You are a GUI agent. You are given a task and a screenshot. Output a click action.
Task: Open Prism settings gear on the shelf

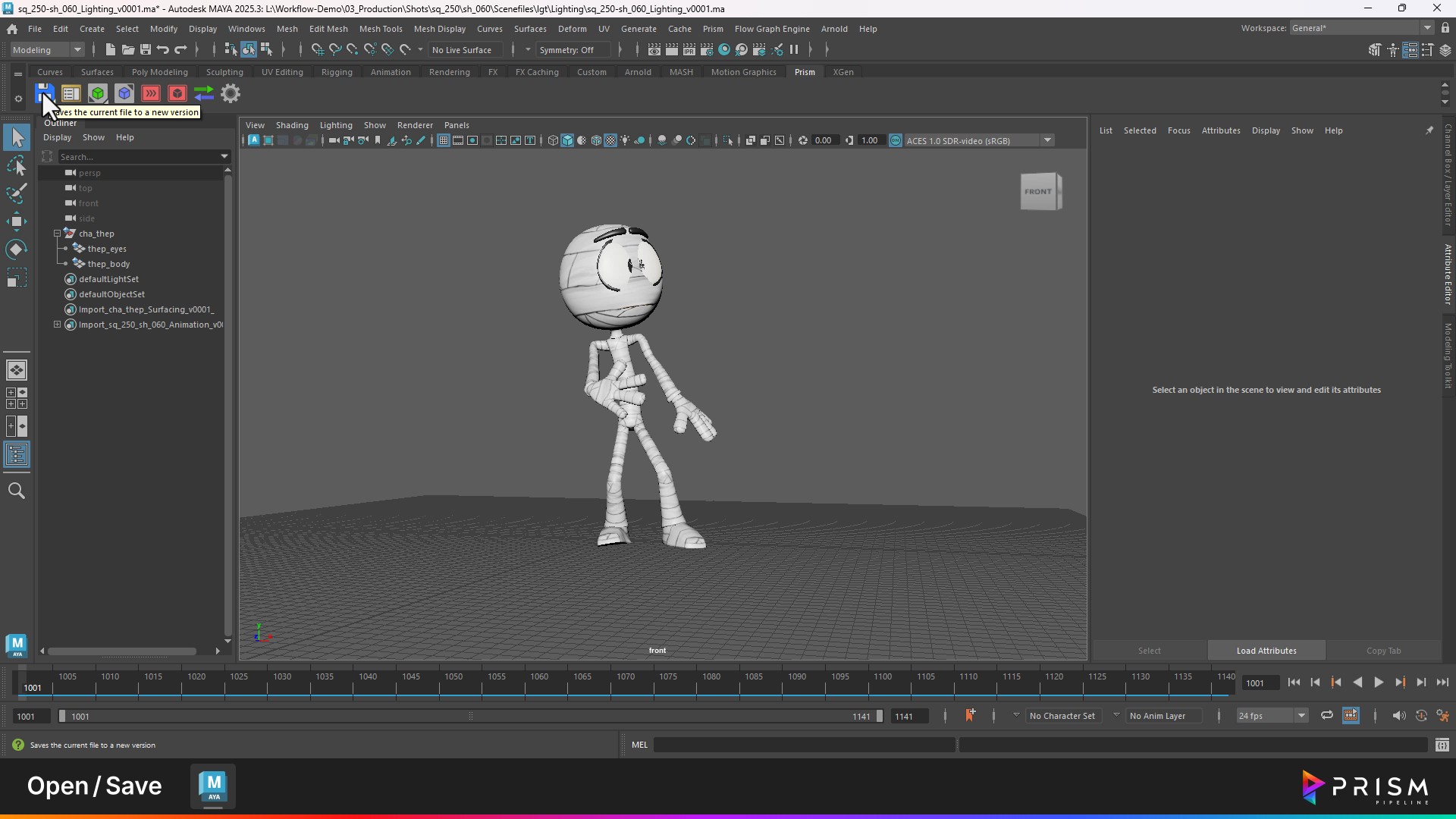coord(231,93)
